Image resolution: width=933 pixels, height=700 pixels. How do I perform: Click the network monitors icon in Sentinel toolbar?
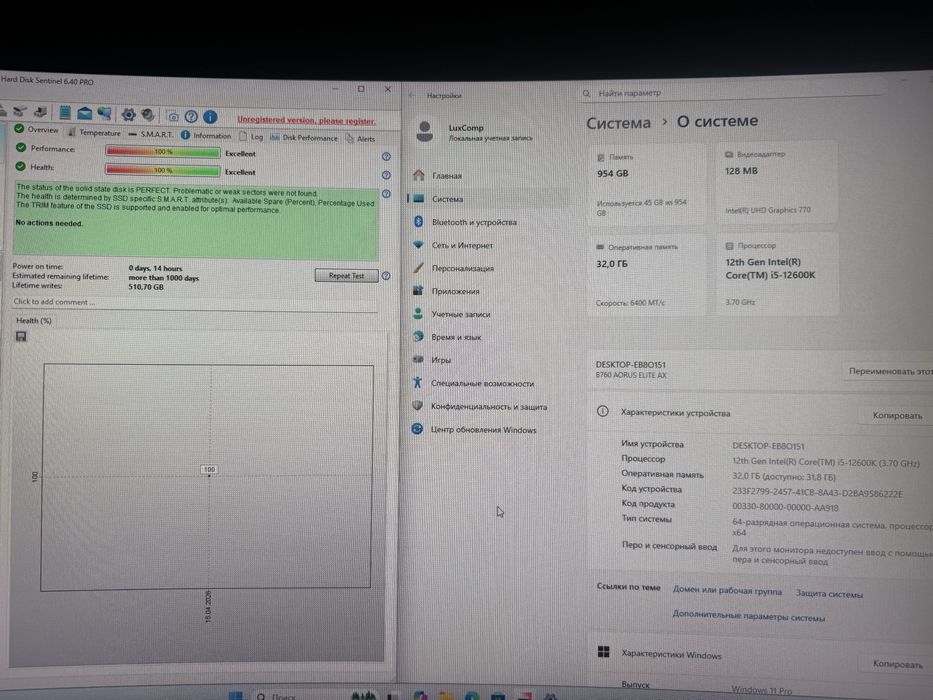105,113
